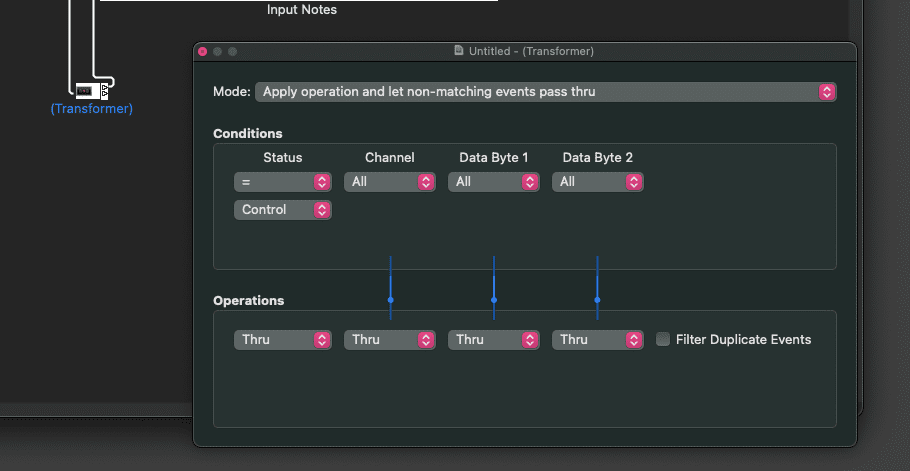Enable Filter Duplicate Events checkbox

click(x=663, y=339)
